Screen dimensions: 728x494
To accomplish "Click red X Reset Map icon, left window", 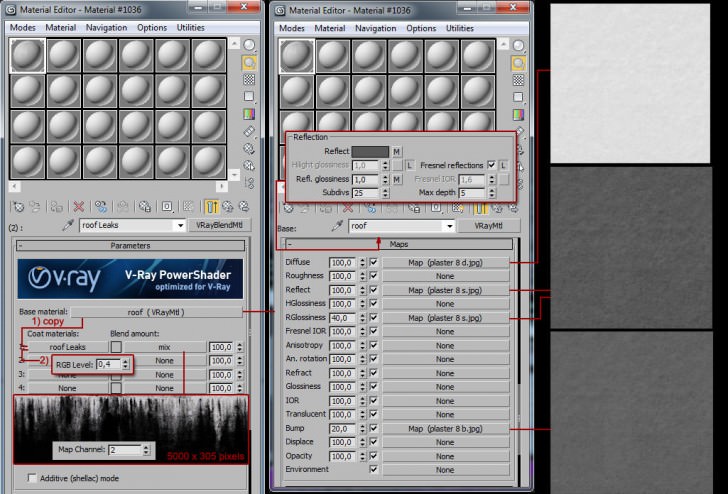I will [x=79, y=207].
